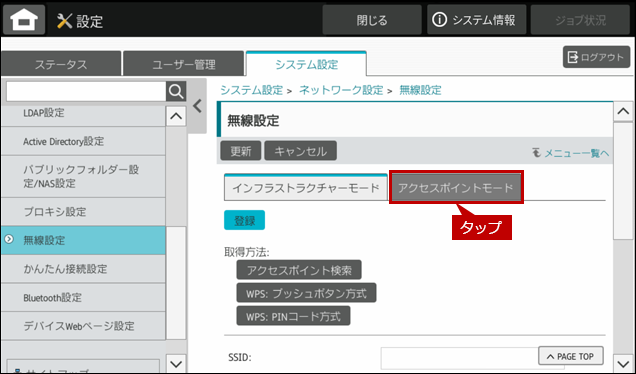Go to the home screen icon
This screenshot has height=374, width=636.
[24, 20]
